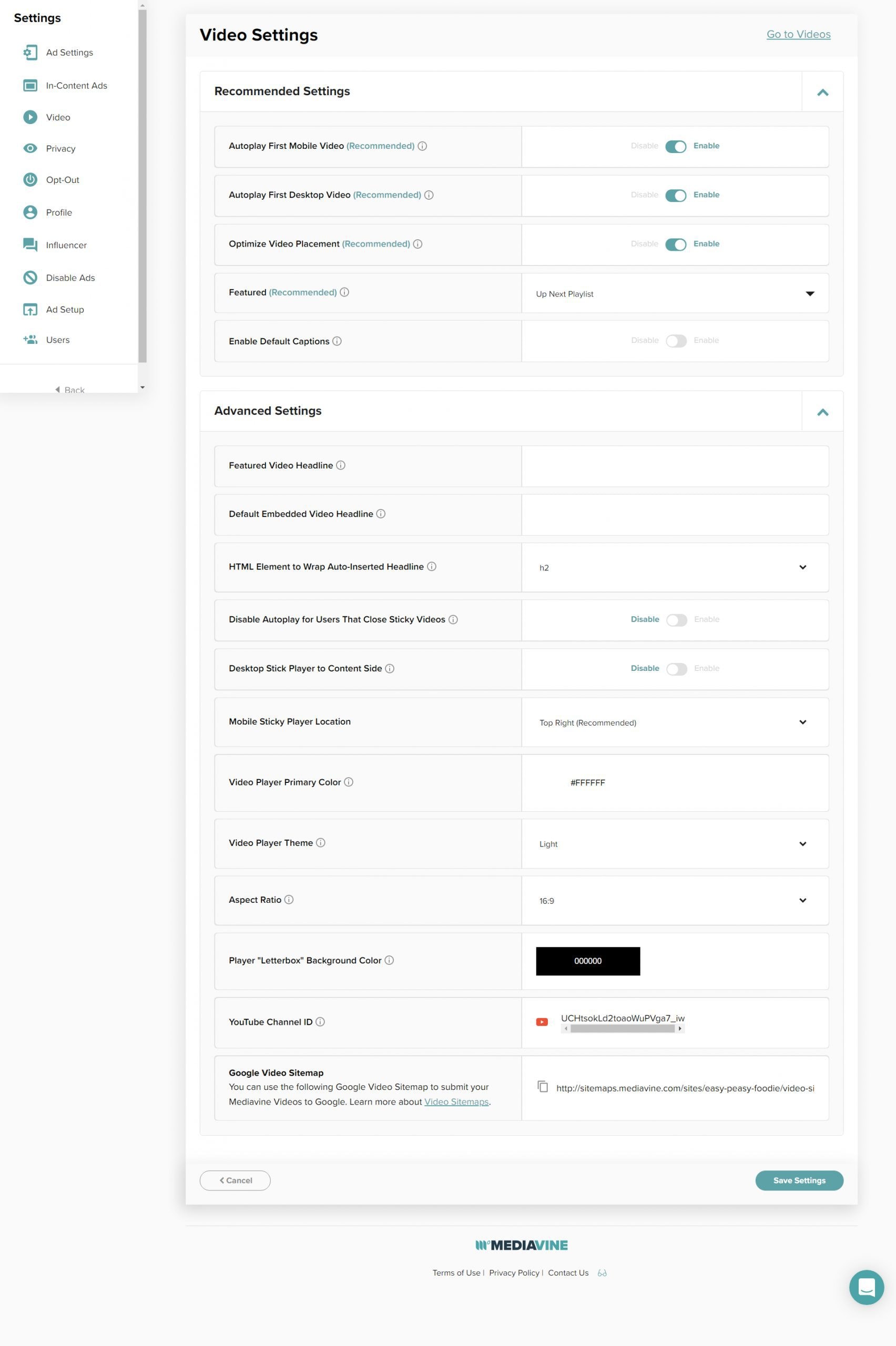The width and height of the screenshot is (896, 1346).
Task: Click the Disable Ads blocked icon
Action: pyautogui.click(x=30, y=278)
